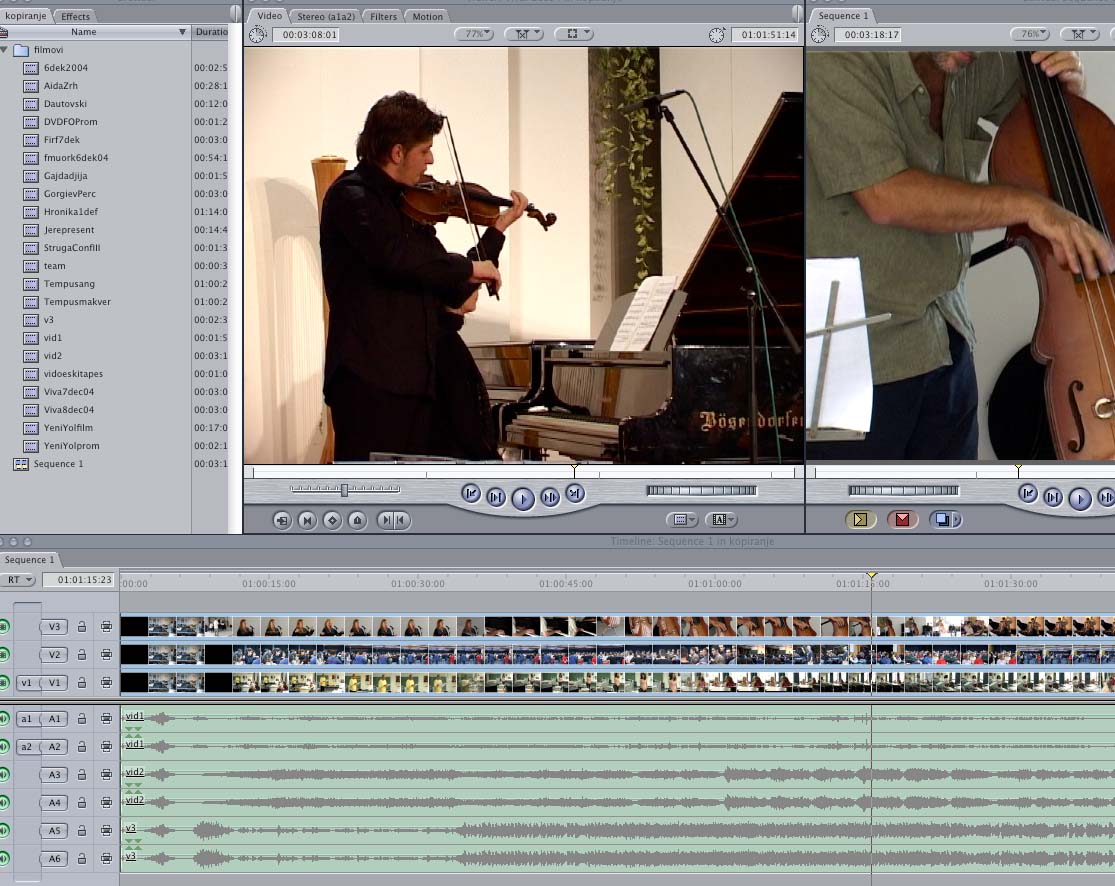
Task: Toggle Auto Select on A1 track
Action: 106,719
